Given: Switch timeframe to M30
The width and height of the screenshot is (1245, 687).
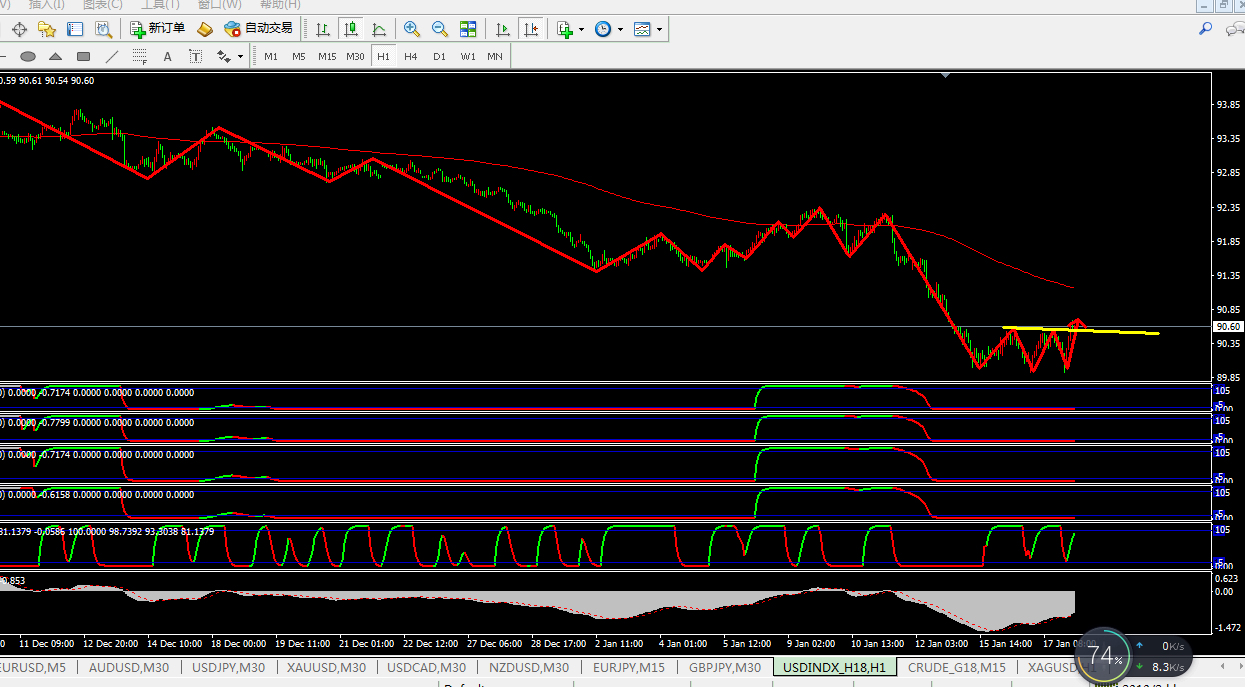Looking at the screenshot, I should [x=355, y=56].
